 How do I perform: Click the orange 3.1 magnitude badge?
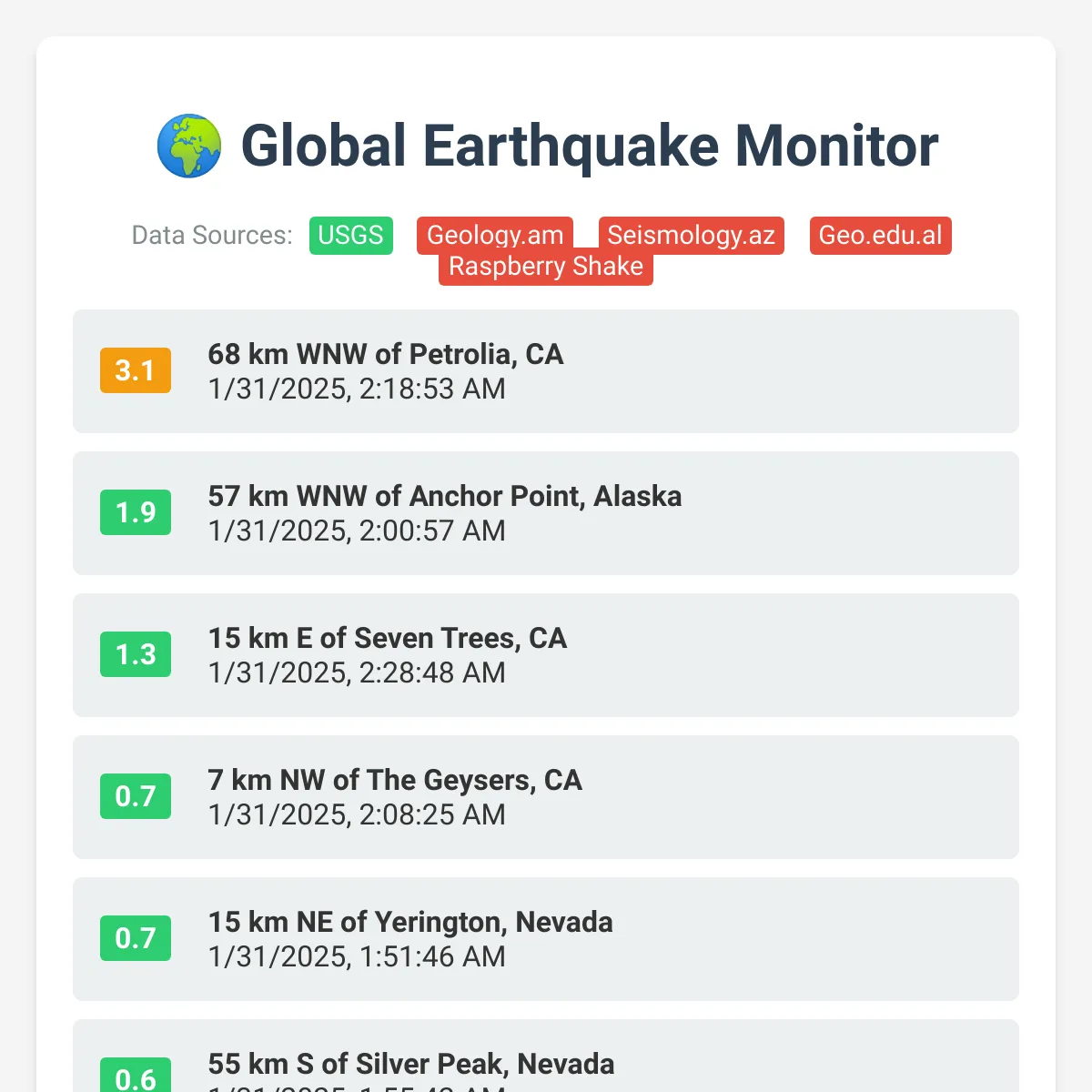click(136, 370)
